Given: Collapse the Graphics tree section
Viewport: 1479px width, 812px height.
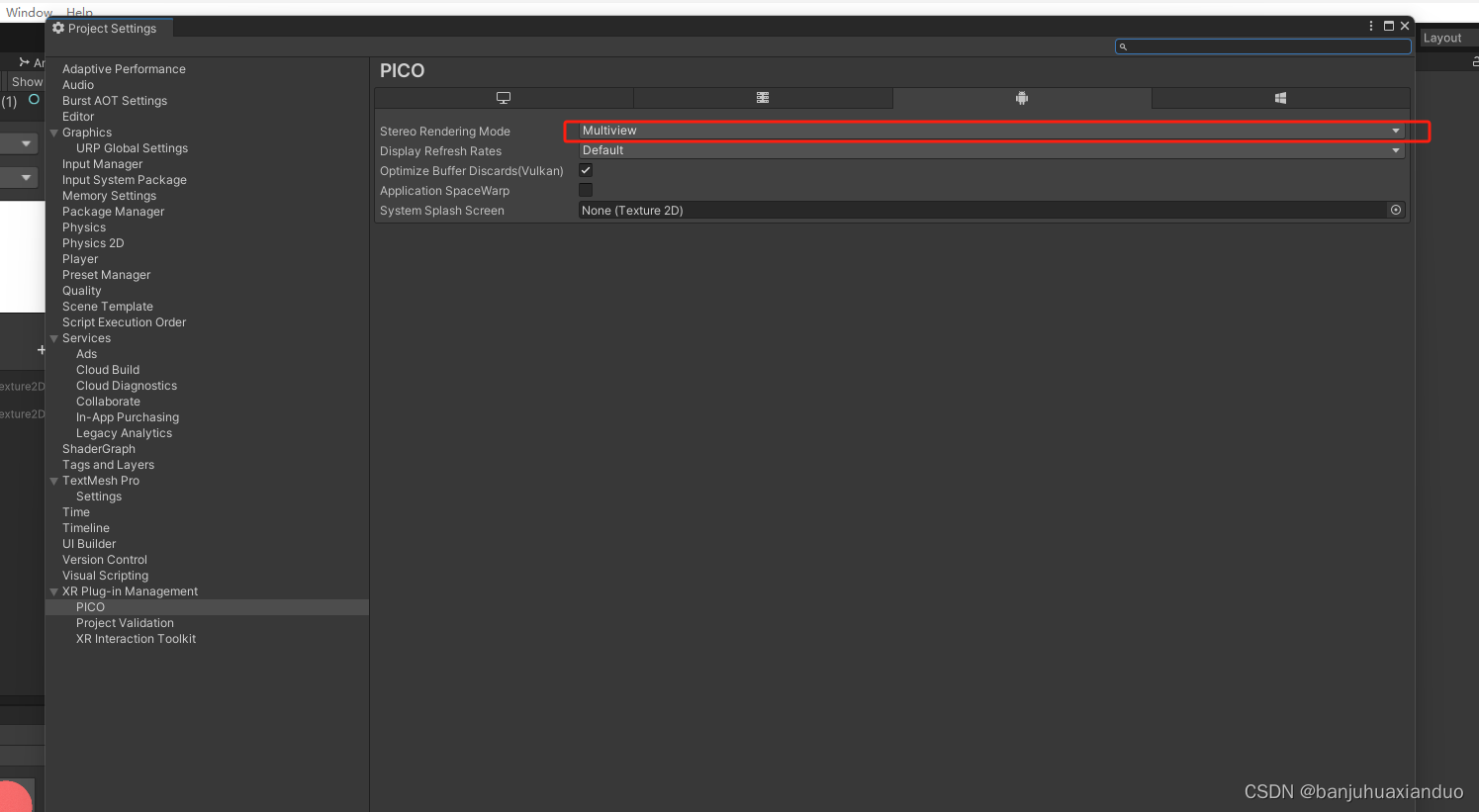Looking at the screenshot, I should point(54,133).
